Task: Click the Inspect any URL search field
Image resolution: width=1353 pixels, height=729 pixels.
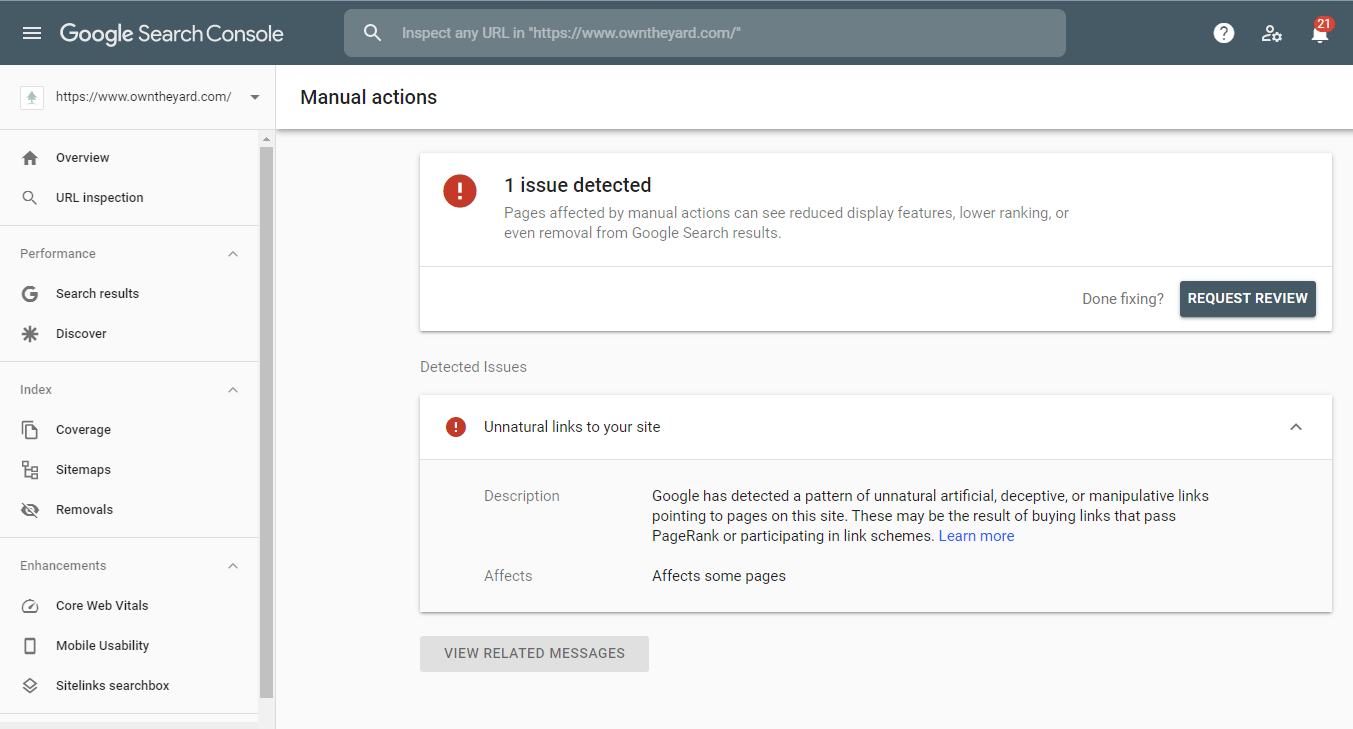Action: (705, 33)
